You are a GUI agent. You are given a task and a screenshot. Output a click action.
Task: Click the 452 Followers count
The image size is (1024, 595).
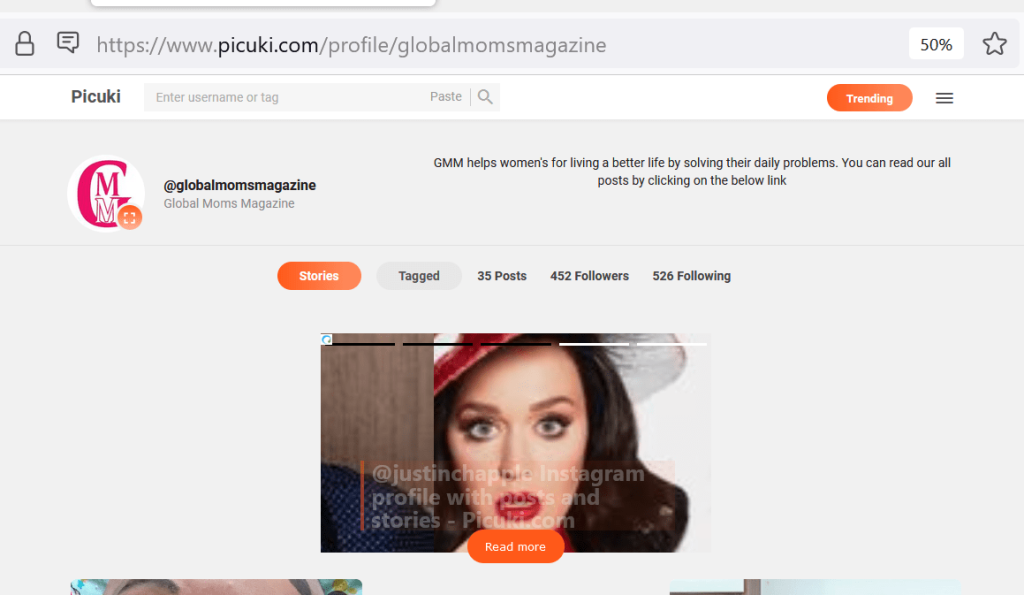pos(589,276)
